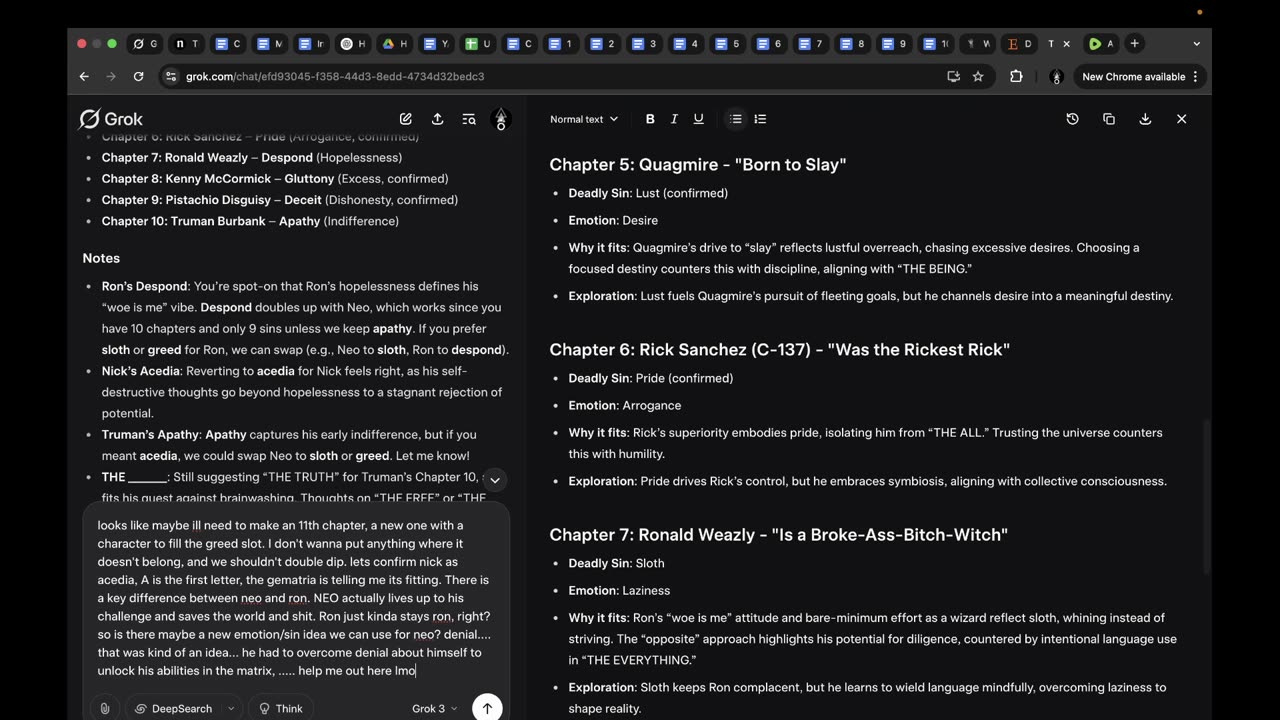Open Chrome three-dot menu
Screen dimensions: 1280x720
pos(1196,76)
